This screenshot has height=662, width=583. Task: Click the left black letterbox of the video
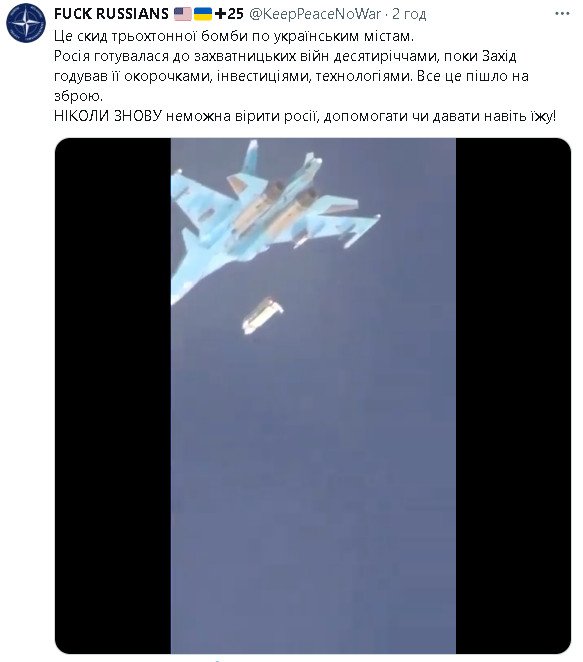[113, 396]
